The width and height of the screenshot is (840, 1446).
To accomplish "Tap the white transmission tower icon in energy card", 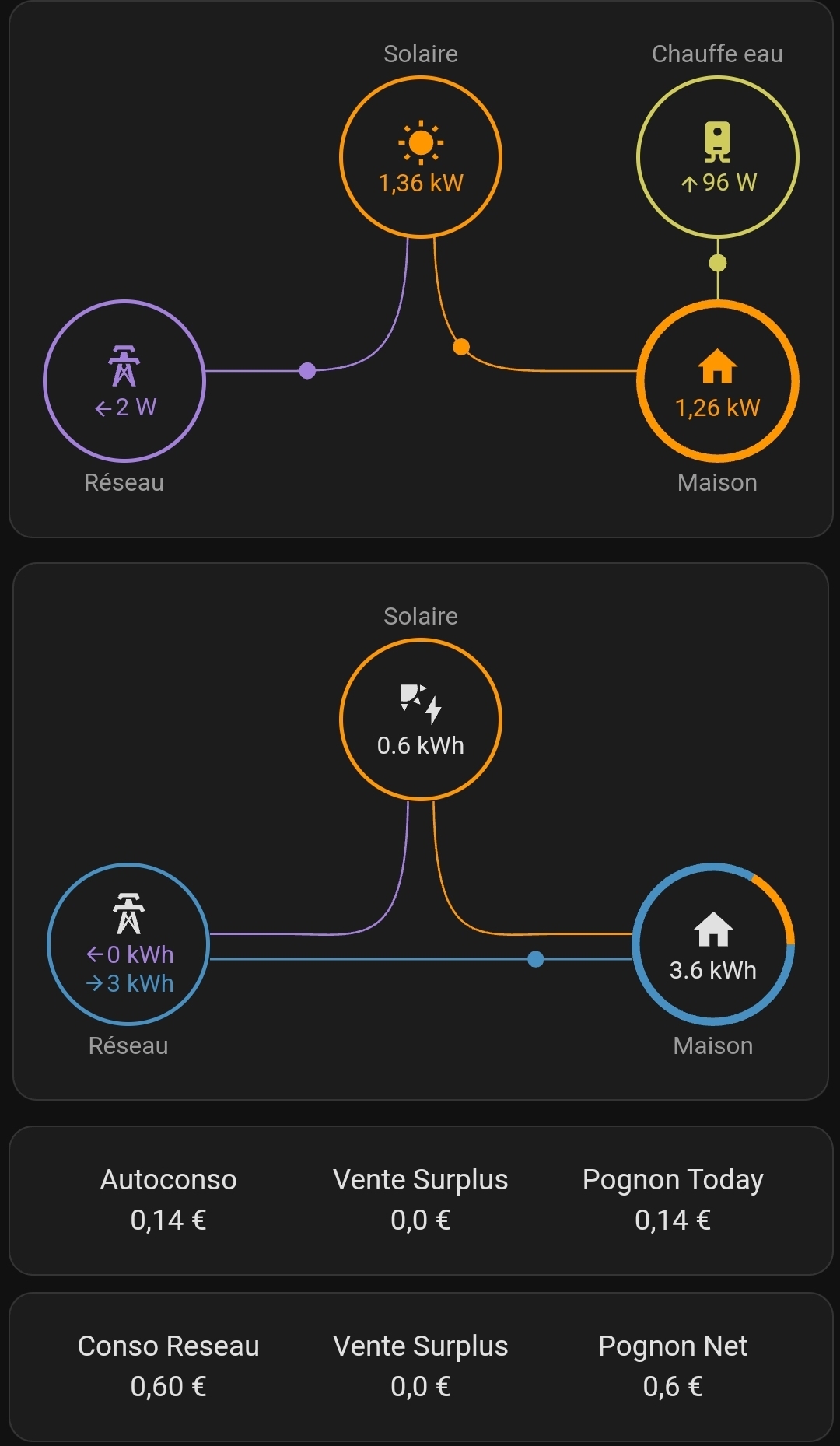I will pos(128,913).
